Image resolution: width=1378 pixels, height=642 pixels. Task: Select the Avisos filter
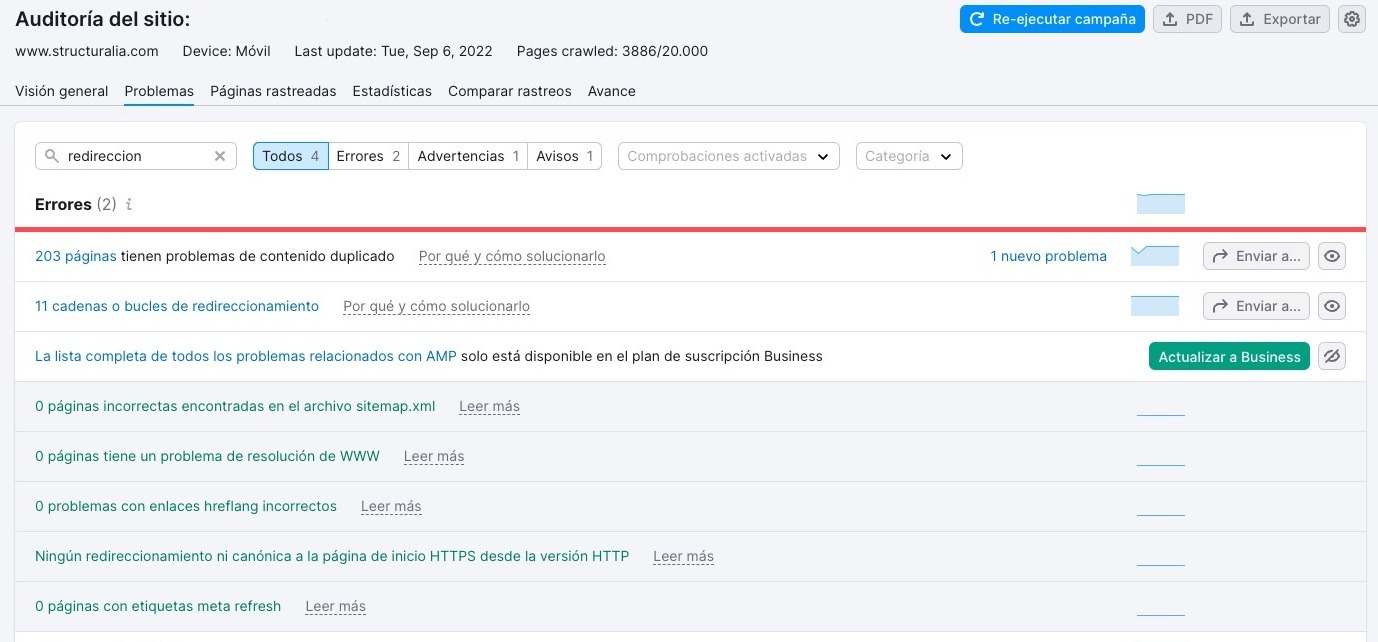click(563, 156)
